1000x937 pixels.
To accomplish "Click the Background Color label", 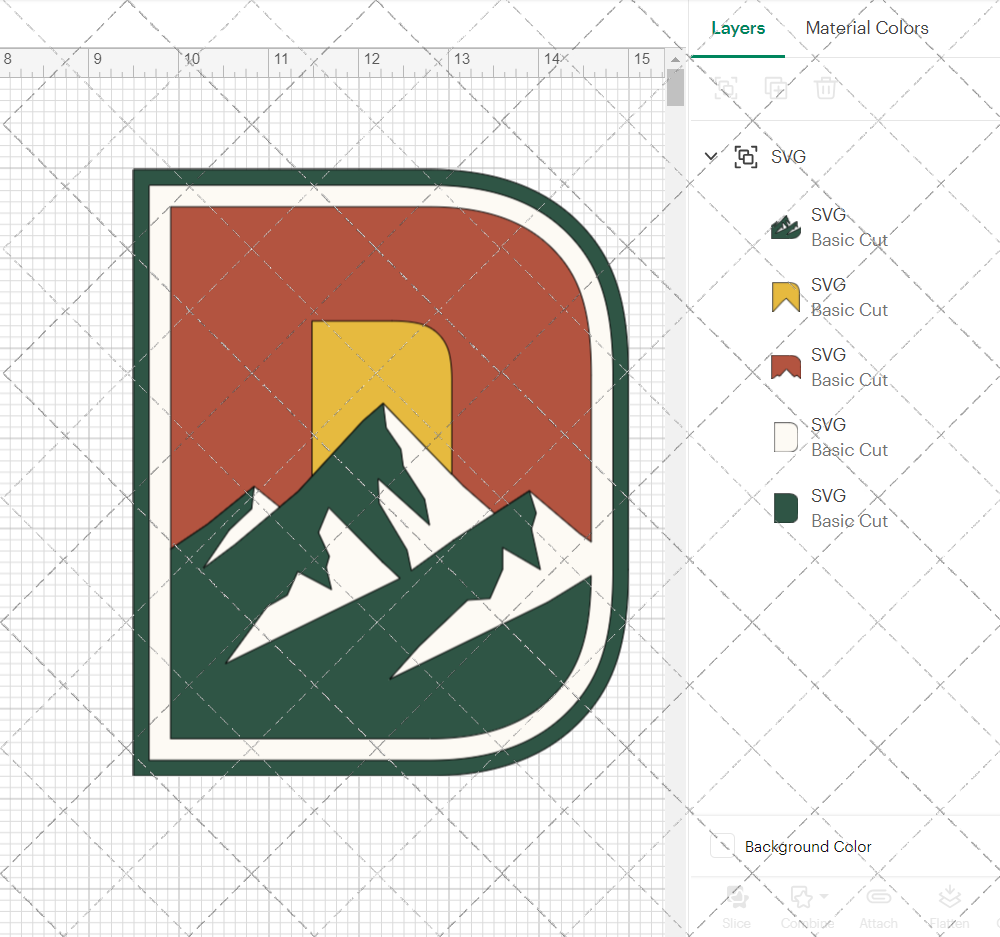I will 808,846.
